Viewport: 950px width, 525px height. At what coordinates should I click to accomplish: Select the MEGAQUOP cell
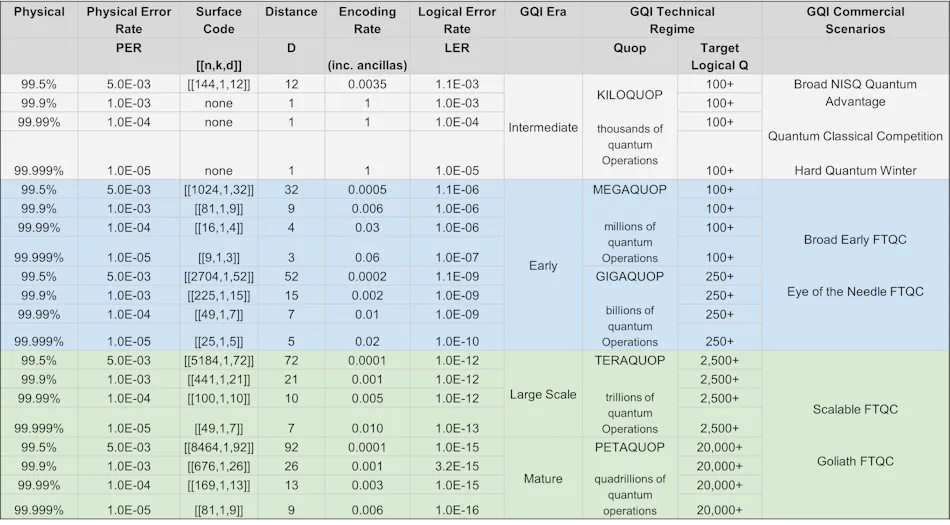pyautogui.click(x=629, y=190)
